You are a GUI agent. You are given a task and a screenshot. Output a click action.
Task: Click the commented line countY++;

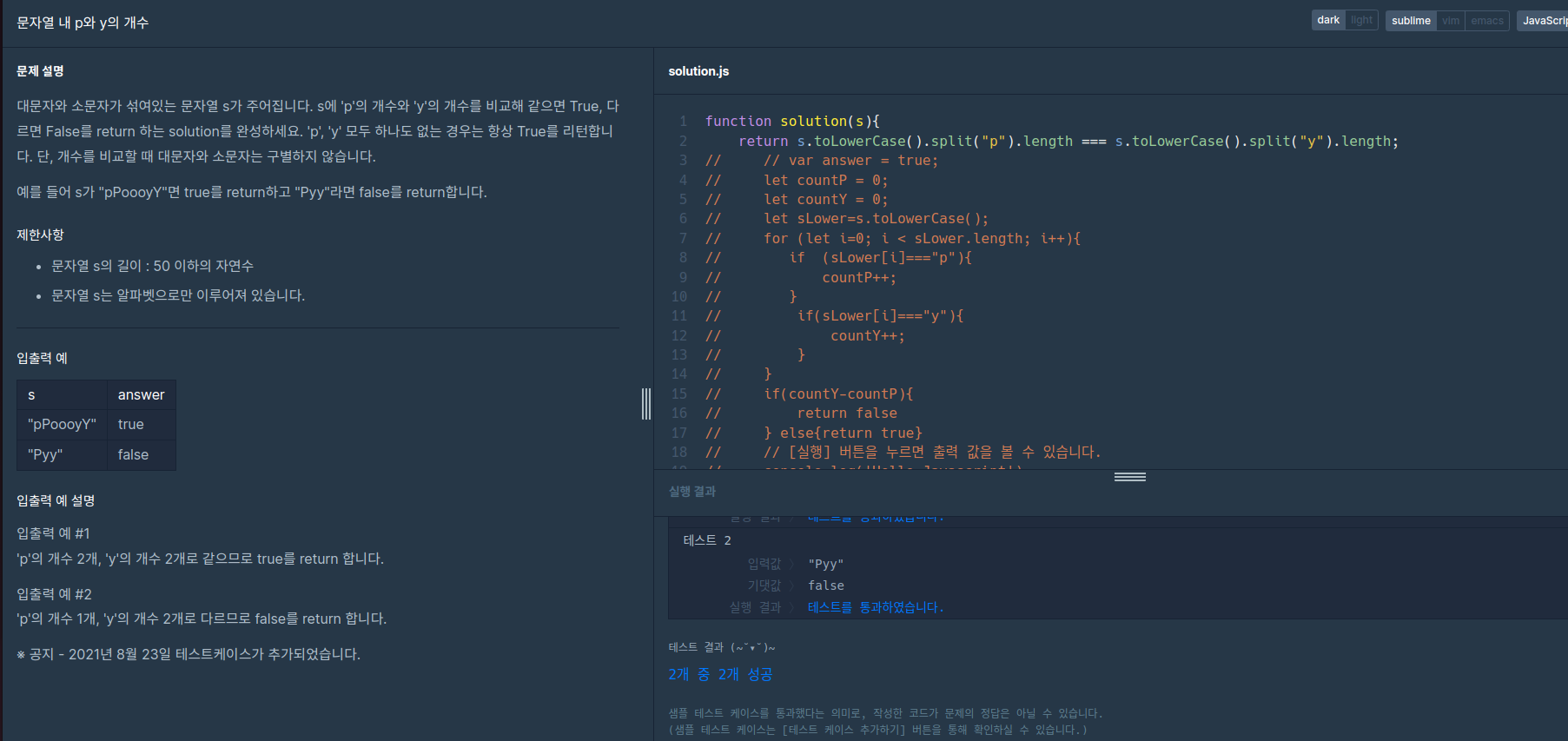tap(867, 335)
